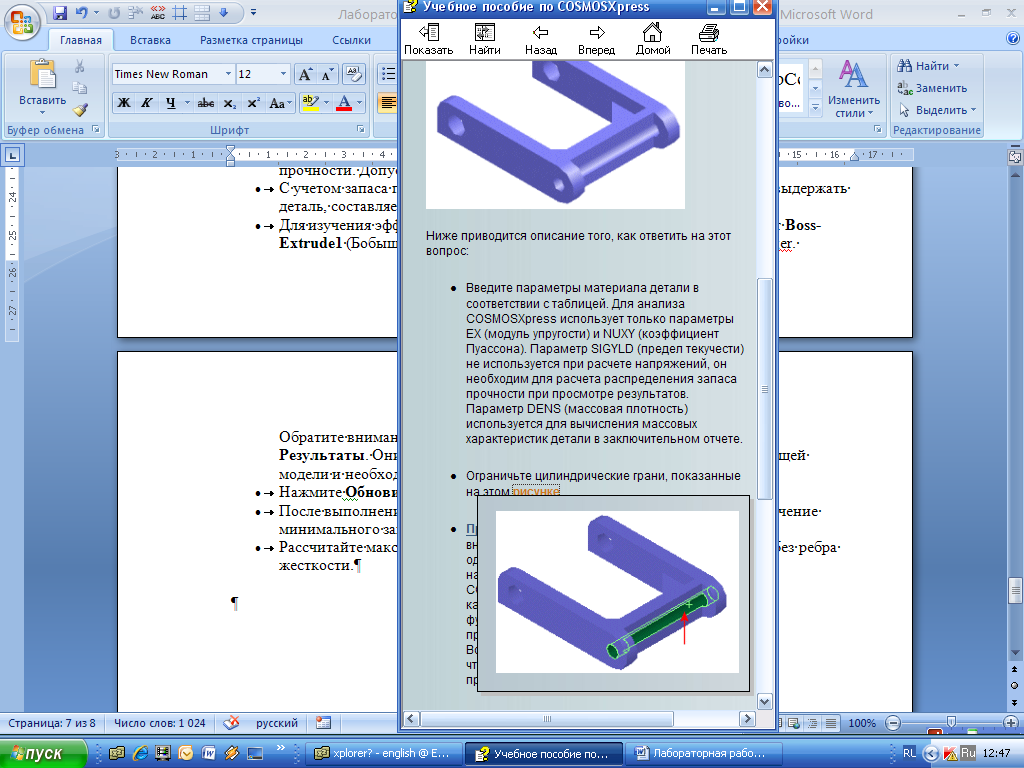Click the spelling ABC quick access icon

[157, 12]
